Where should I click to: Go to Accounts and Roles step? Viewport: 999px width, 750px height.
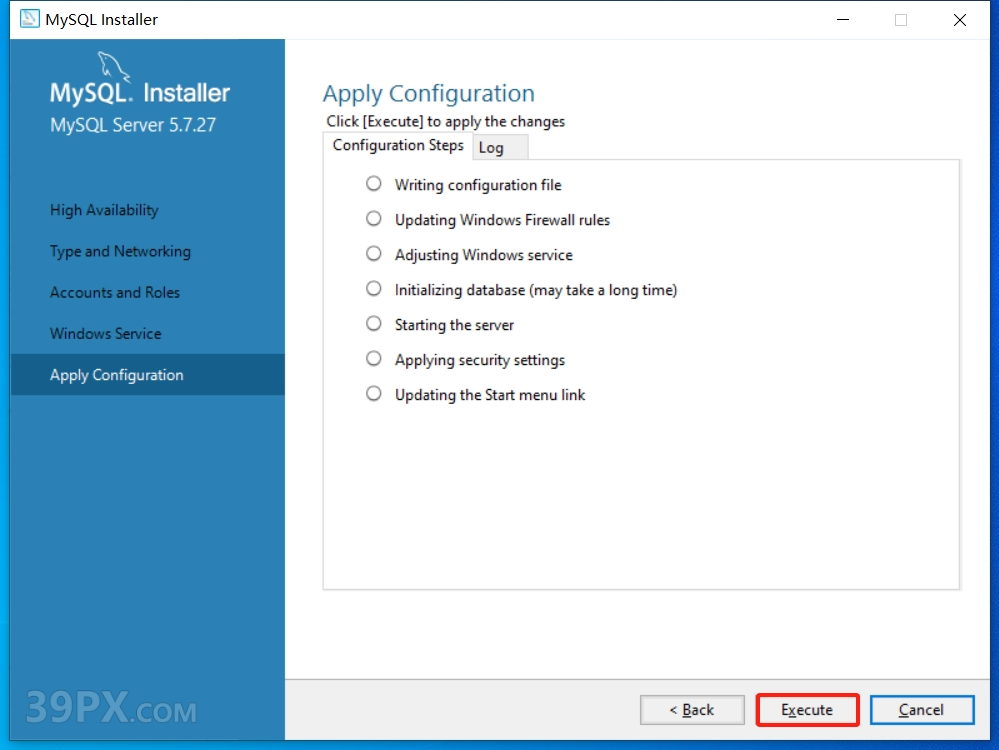click(x=115, y=292)
